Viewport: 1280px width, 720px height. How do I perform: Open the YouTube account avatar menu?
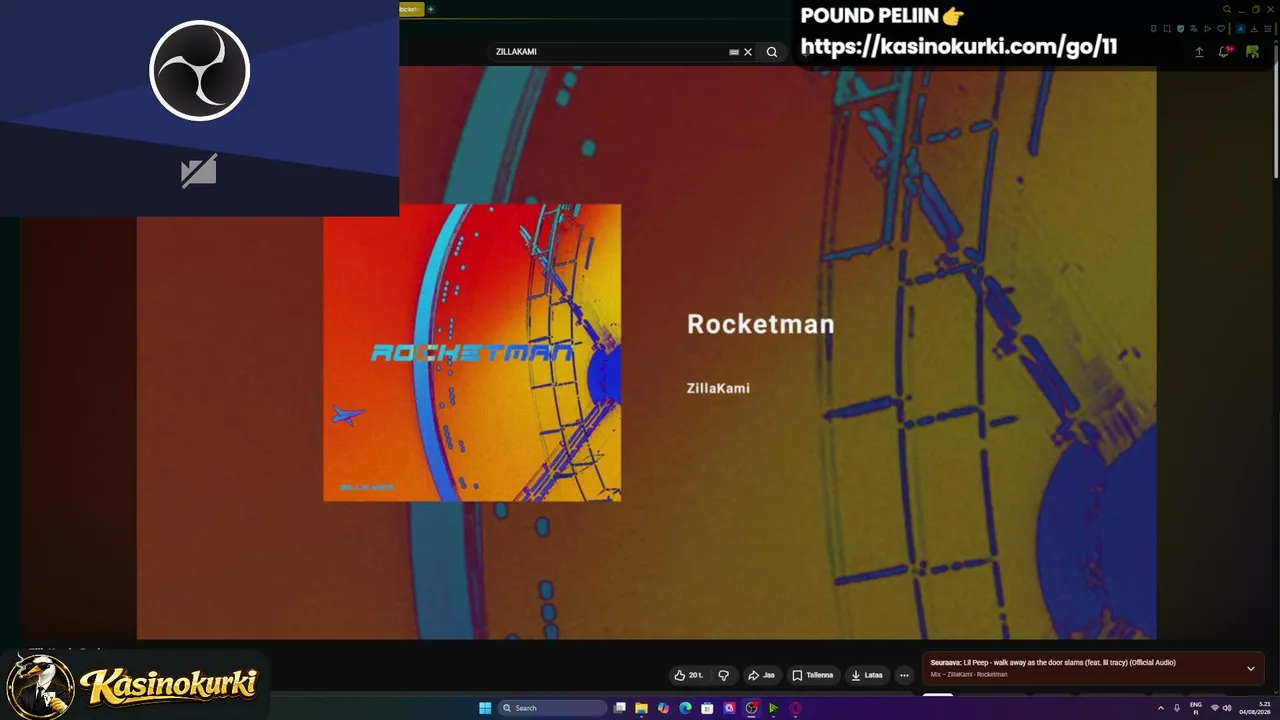tap(1252, 52)
